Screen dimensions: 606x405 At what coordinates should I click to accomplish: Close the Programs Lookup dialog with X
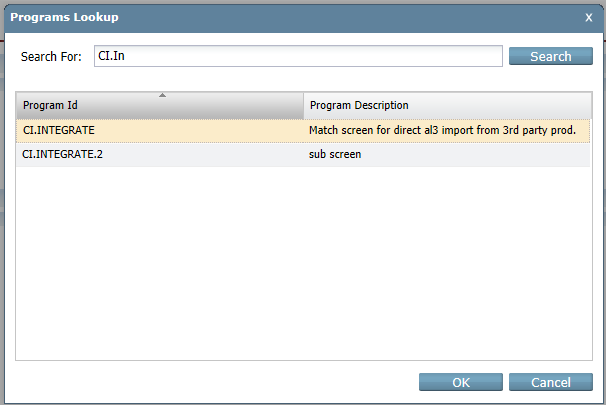[x=588, y=17]
